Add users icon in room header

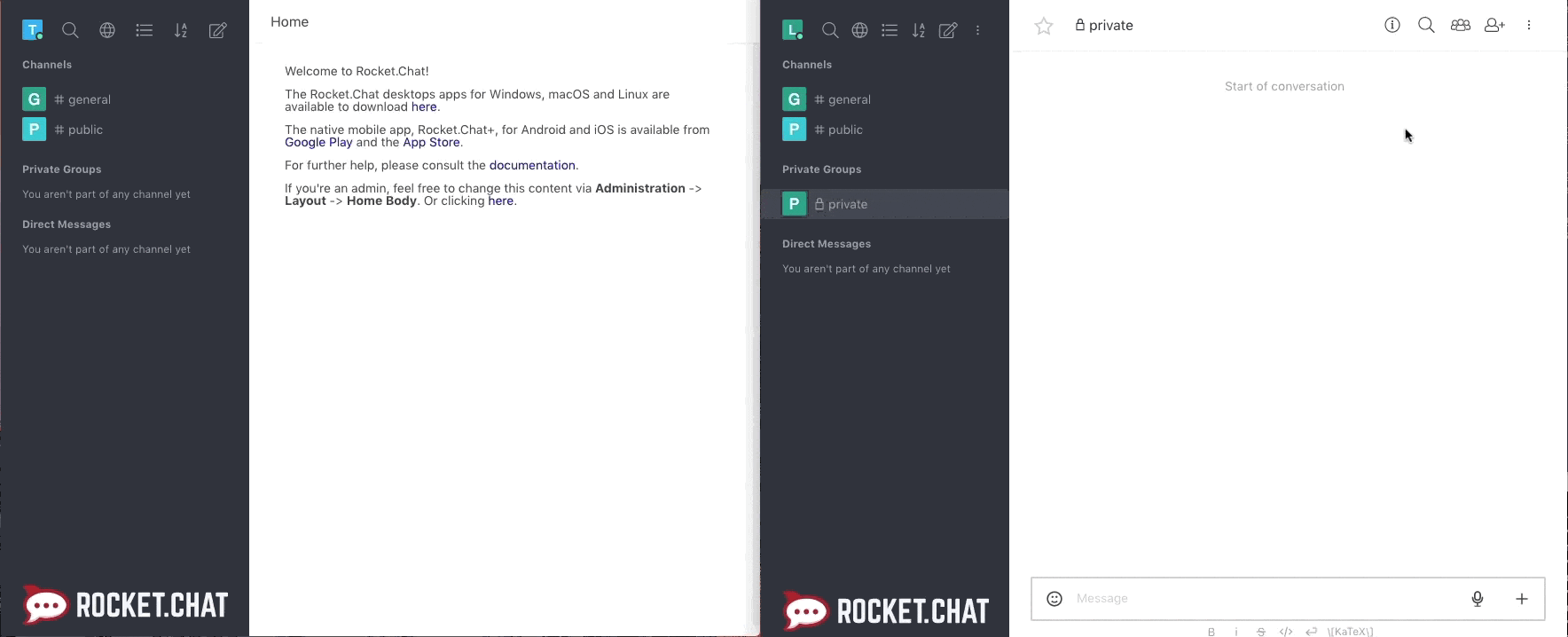click(x=1495, y=25)
